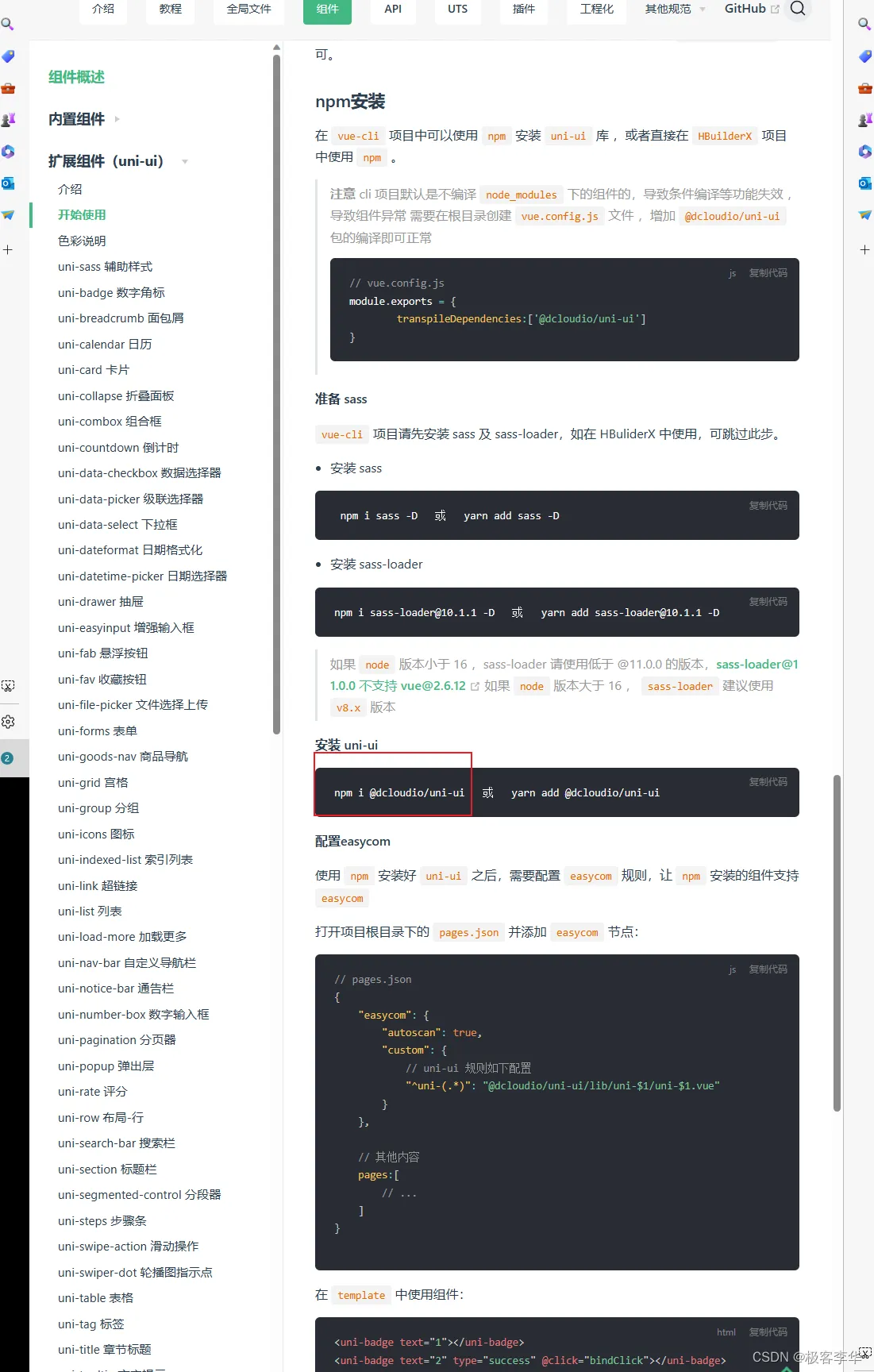The width and height of the screenshot is (874, 1372).
Task: Open the paper plane icon in left sidebar
Action: tap(8, 215)
